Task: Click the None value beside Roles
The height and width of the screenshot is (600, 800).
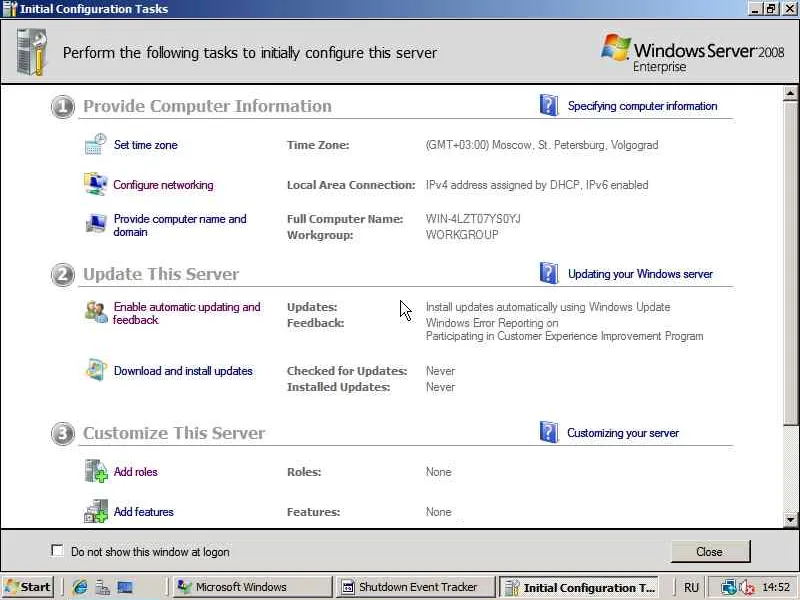Action: tap(438, 472)
